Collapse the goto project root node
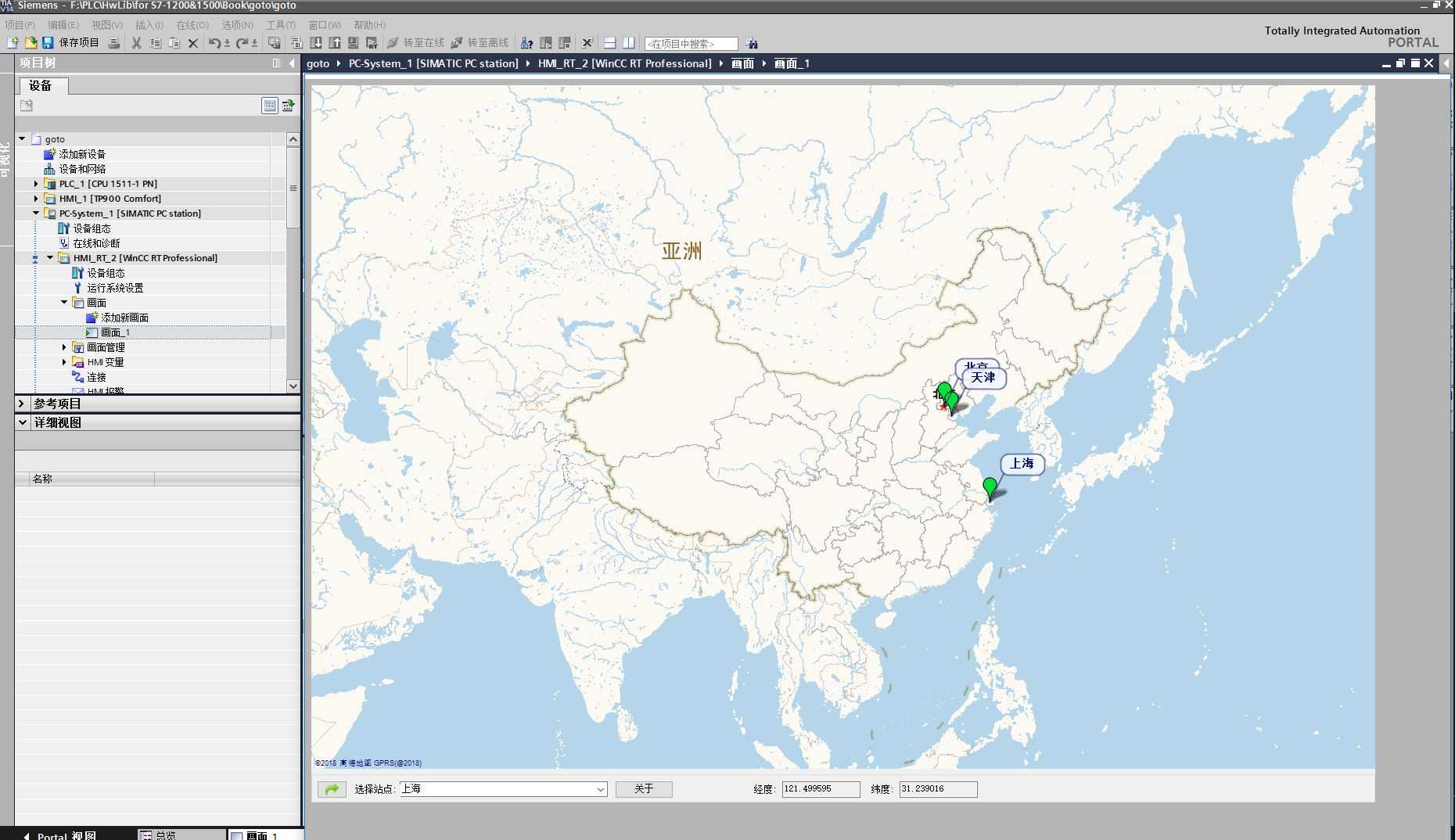The height and width of the screenshot is (840, 1455). [x=22, y=139]
